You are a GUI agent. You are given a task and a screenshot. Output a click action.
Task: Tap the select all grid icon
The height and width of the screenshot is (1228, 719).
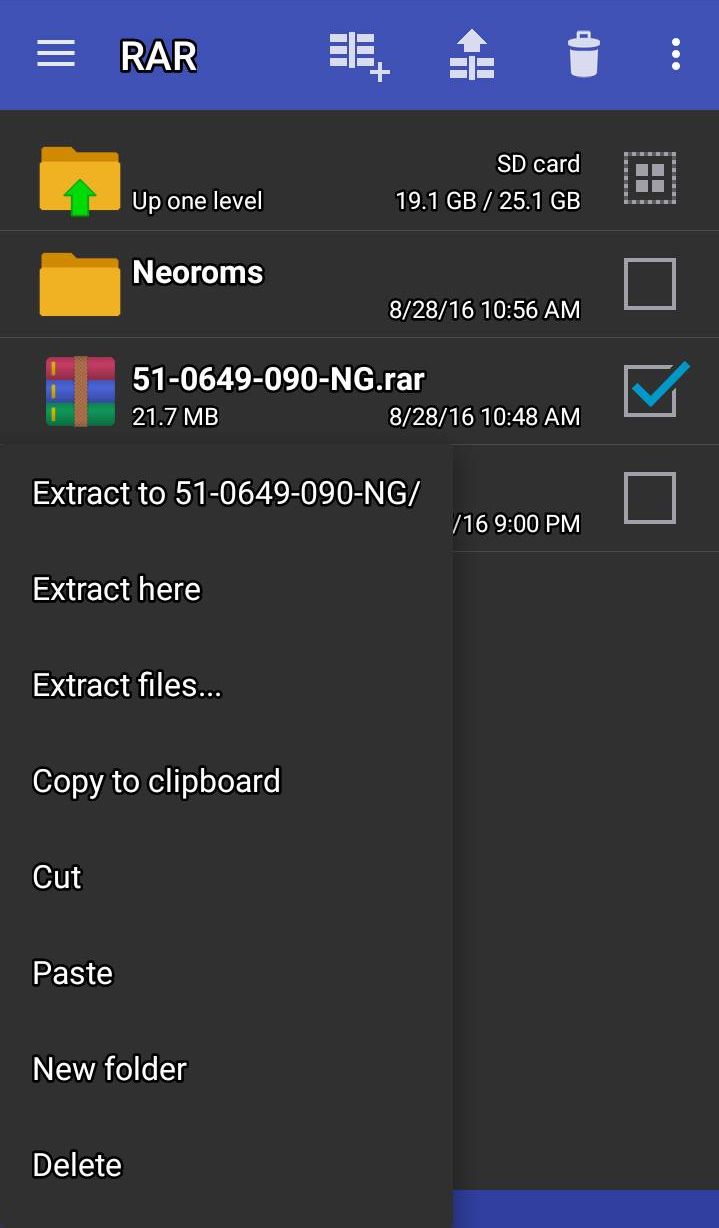650,178
